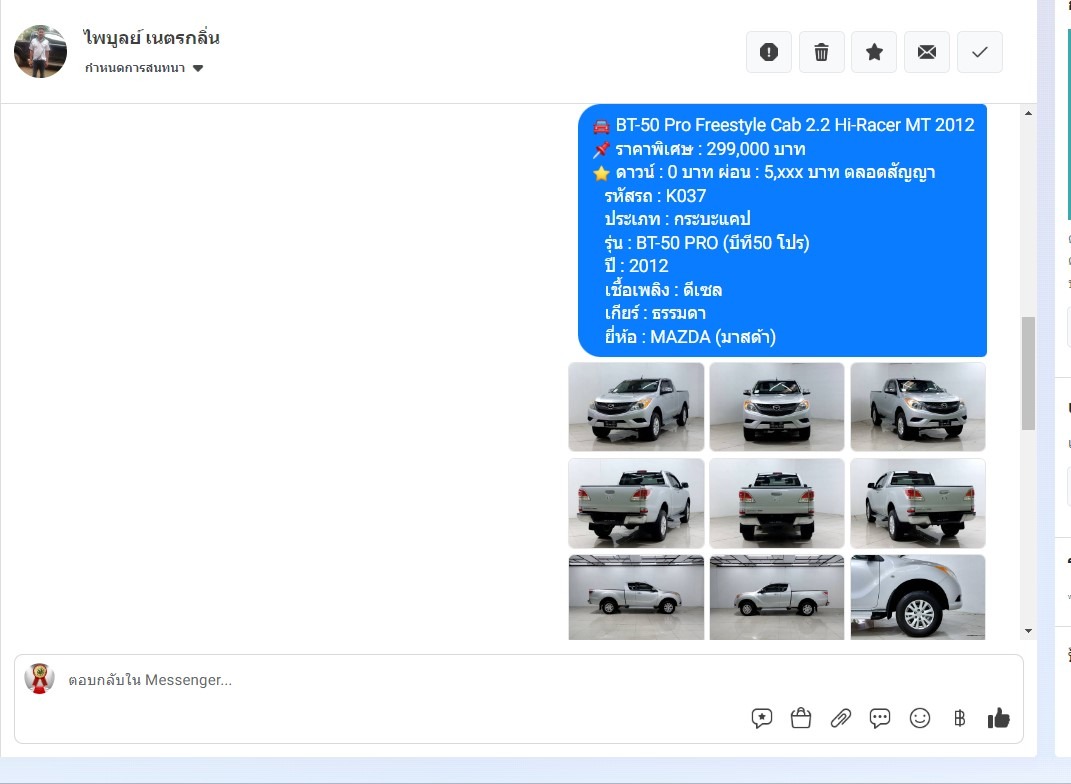
Task: Send a thumbs-up like
Action: click(x=999, y=718)
